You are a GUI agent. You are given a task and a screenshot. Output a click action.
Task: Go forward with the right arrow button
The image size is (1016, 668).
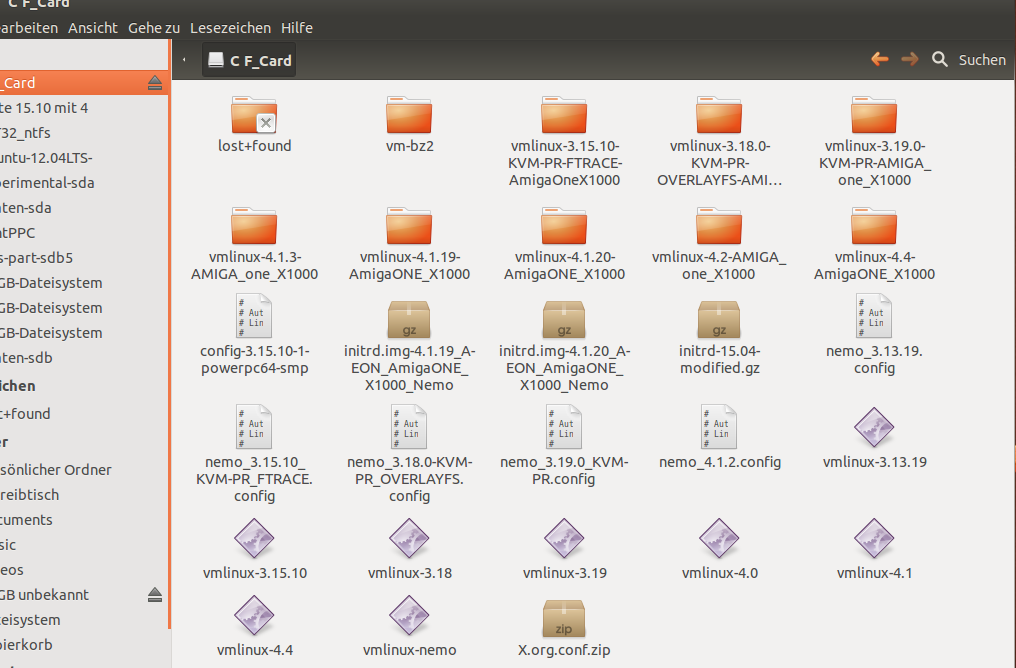[x=910, y=60]
